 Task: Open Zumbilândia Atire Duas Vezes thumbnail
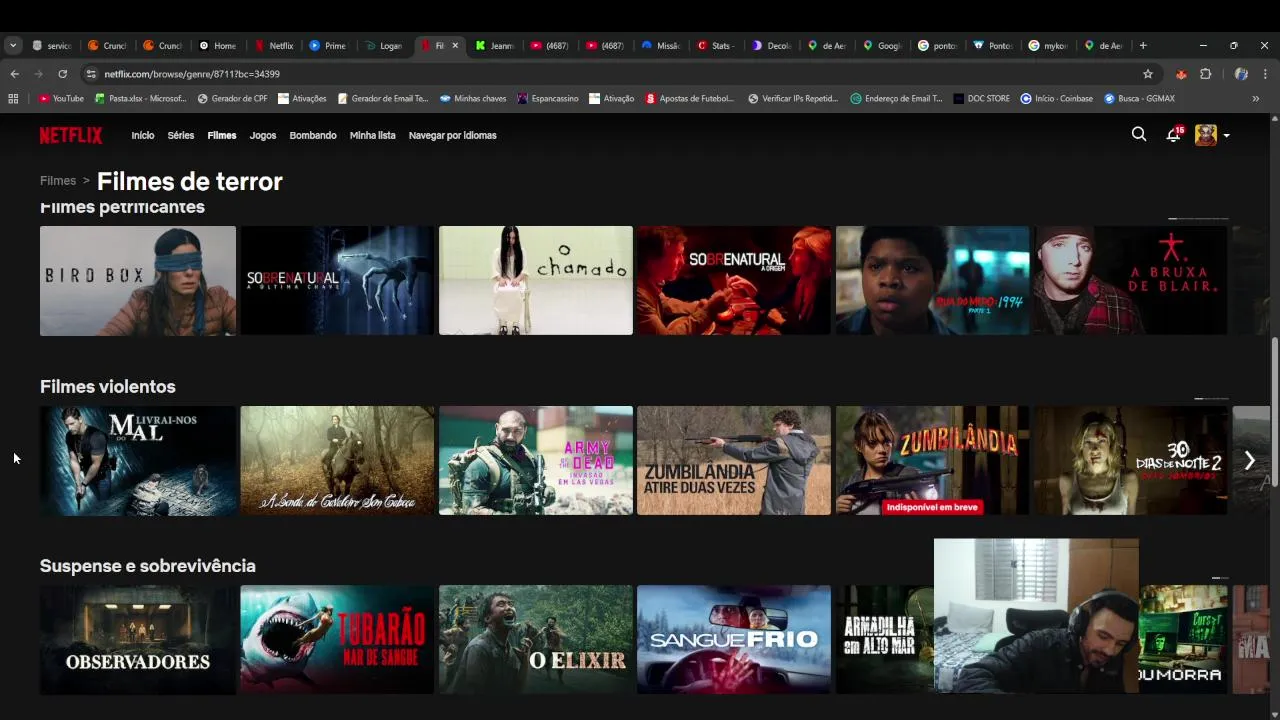pos(734,460)
